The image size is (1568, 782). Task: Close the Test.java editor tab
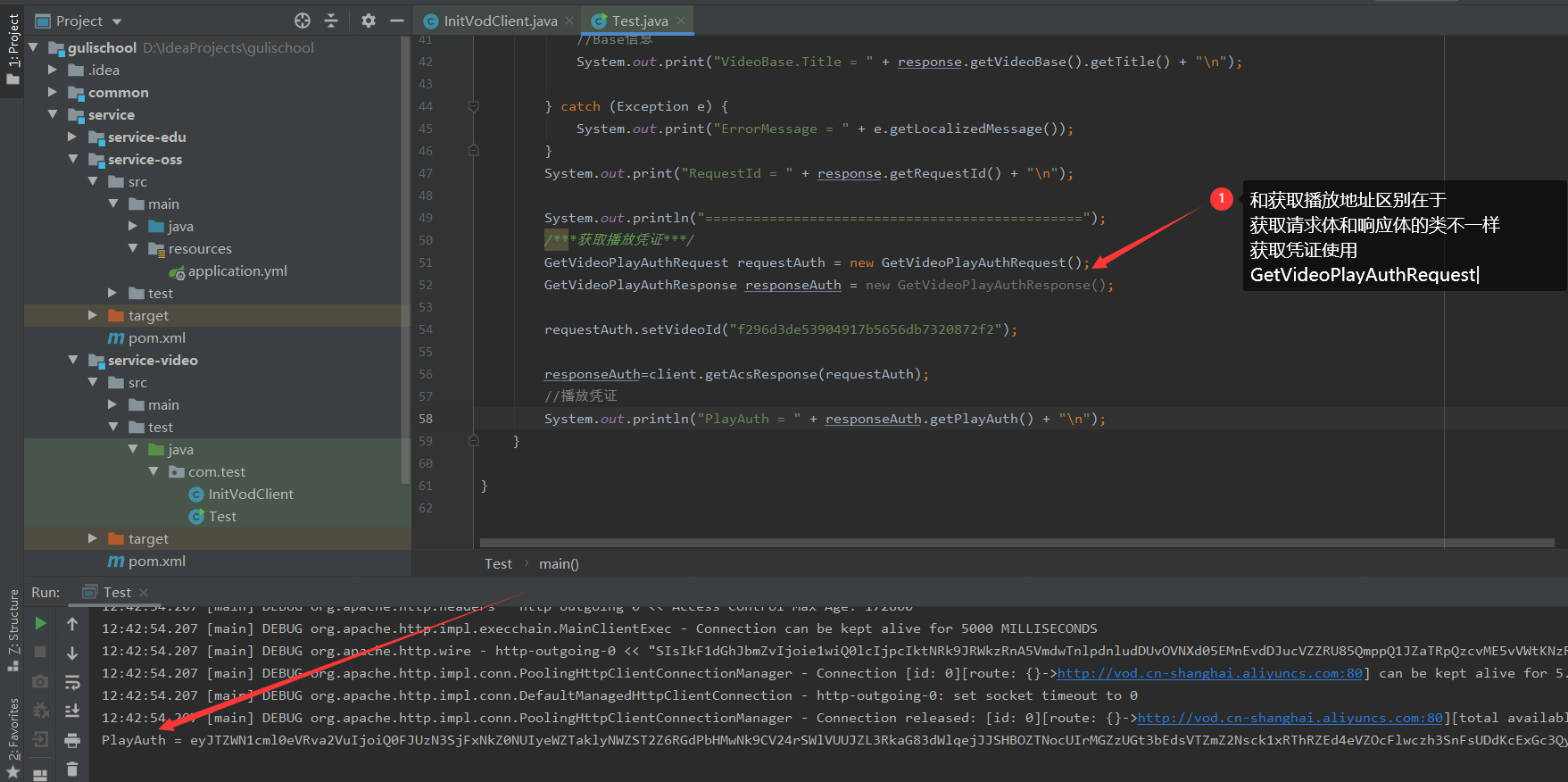coord(681,21)
